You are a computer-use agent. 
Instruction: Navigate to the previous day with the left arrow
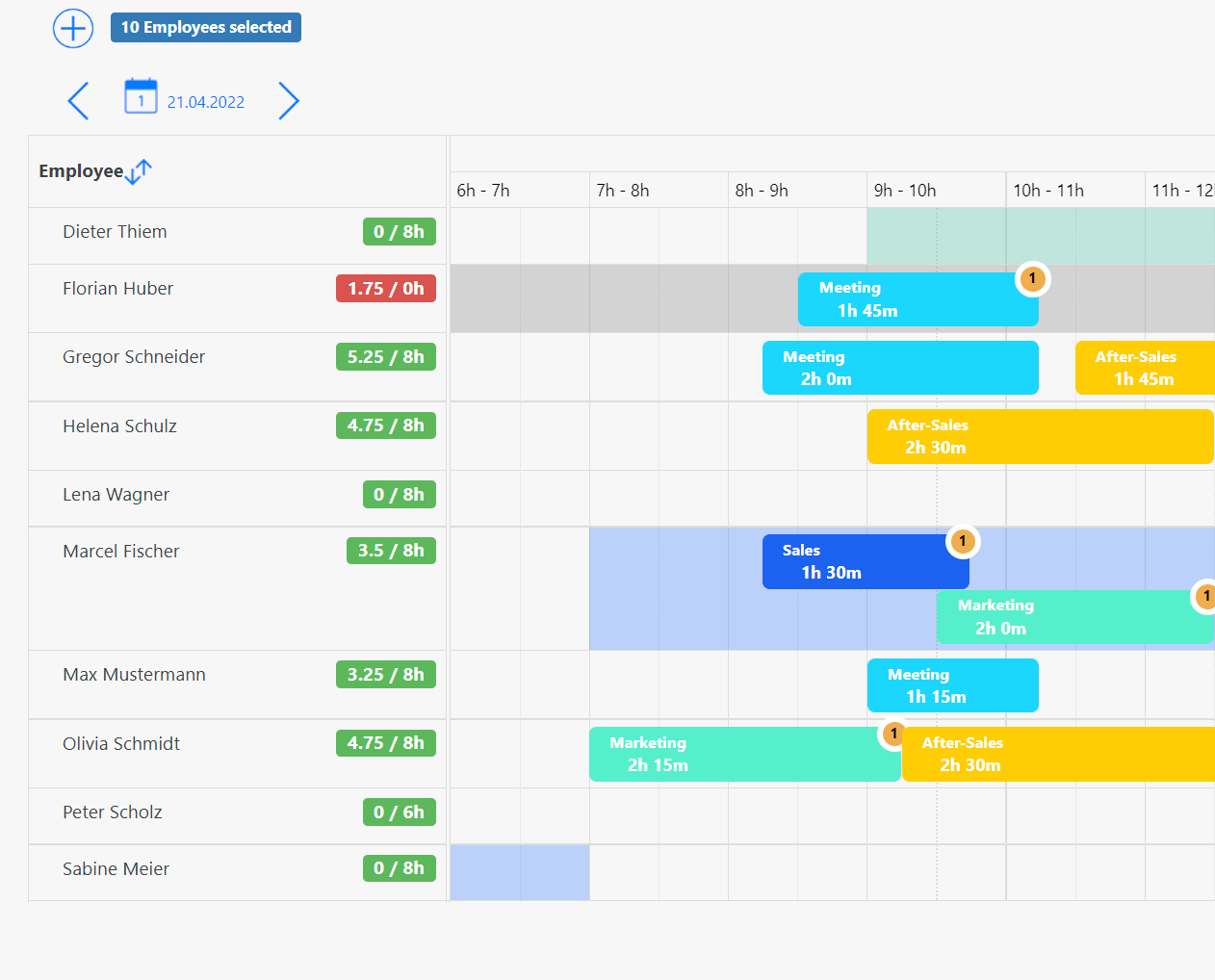pyautogui.click(x=78, y=100)
